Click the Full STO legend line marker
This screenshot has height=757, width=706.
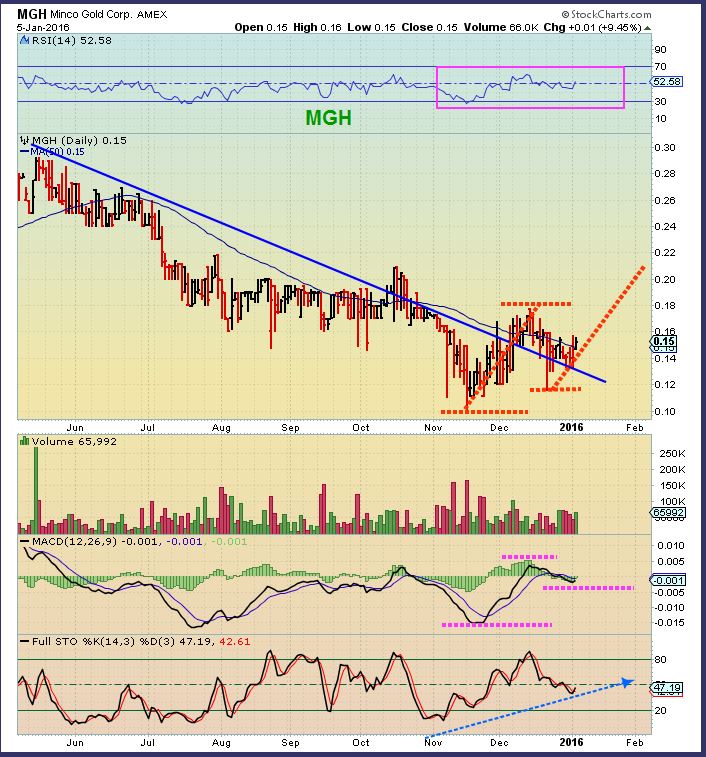(25, 641)
